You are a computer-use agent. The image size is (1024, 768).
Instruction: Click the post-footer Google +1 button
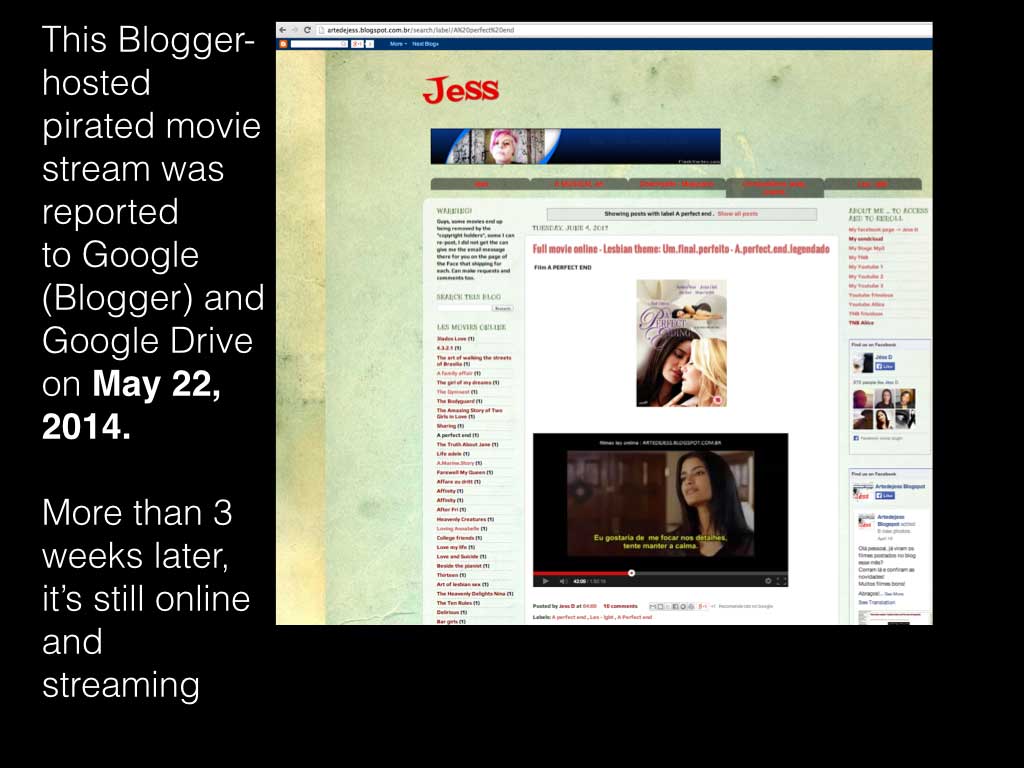click(x=703, y=607)
